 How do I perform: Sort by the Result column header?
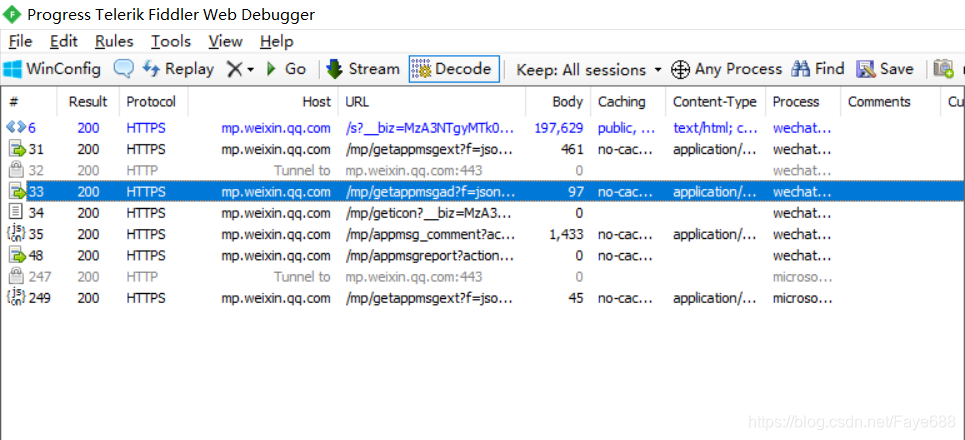click(x=88, y=102)
